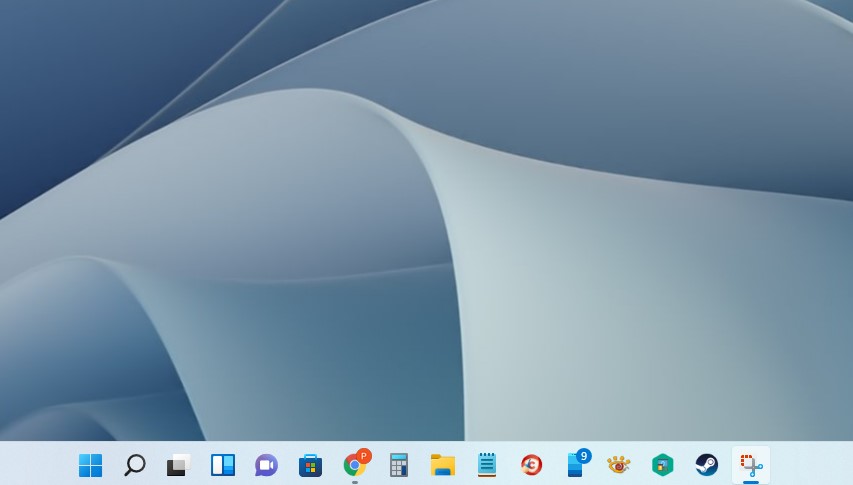Open File Explorer folder icon
Screen dimensions: 853x485
click(x=443, y=465)
